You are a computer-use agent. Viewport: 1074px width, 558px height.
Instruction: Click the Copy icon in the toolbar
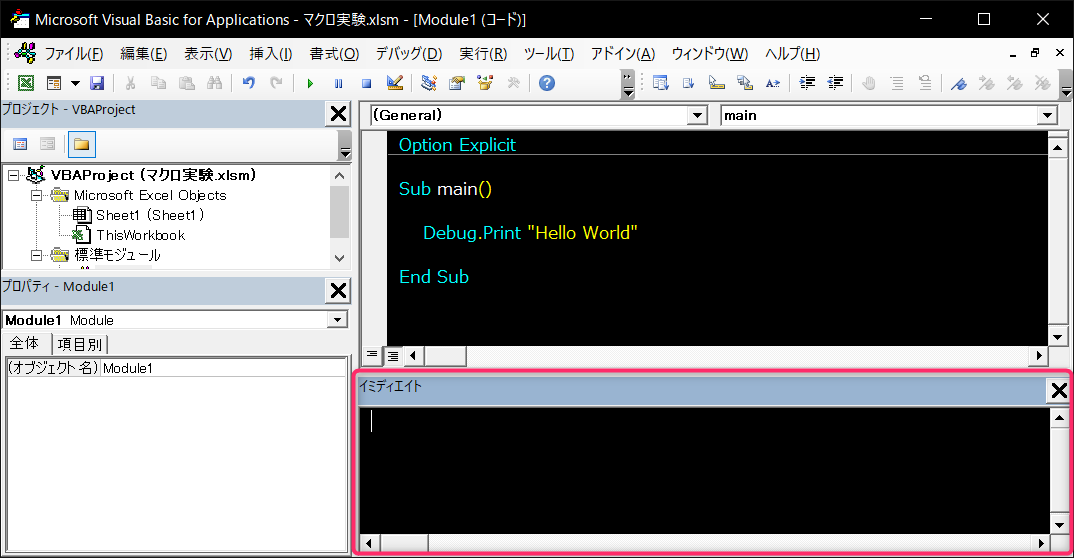tap(158, 84)
